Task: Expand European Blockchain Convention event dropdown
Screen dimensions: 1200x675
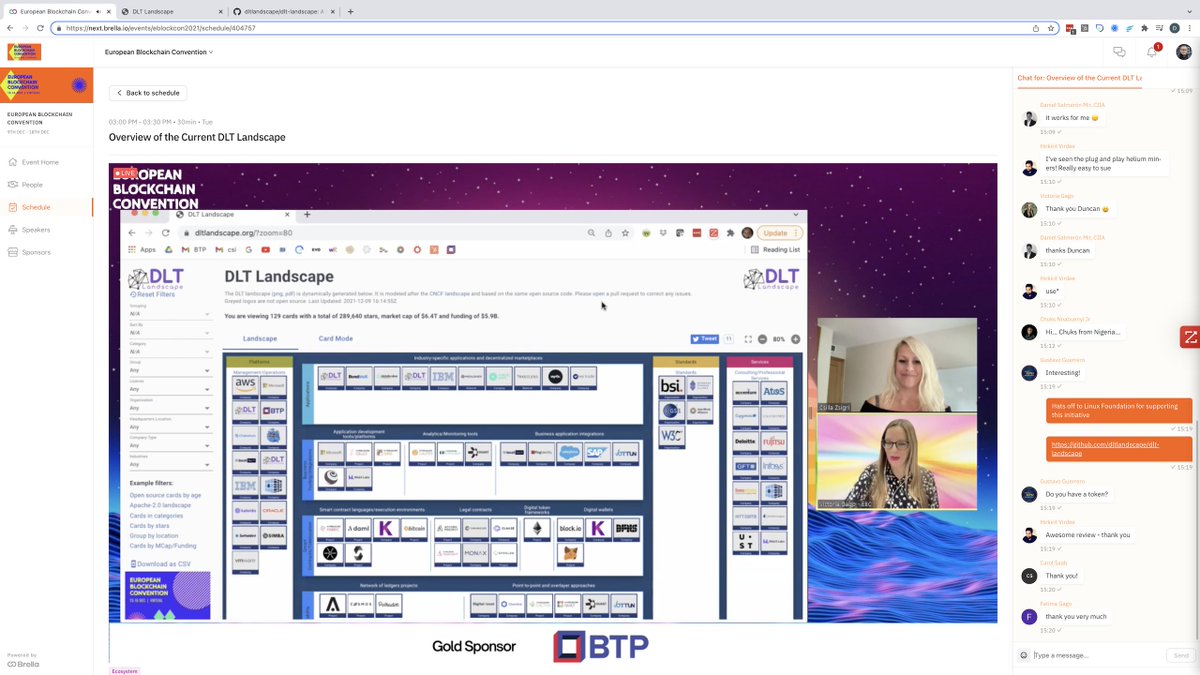Action: click(x=159, y=51)
